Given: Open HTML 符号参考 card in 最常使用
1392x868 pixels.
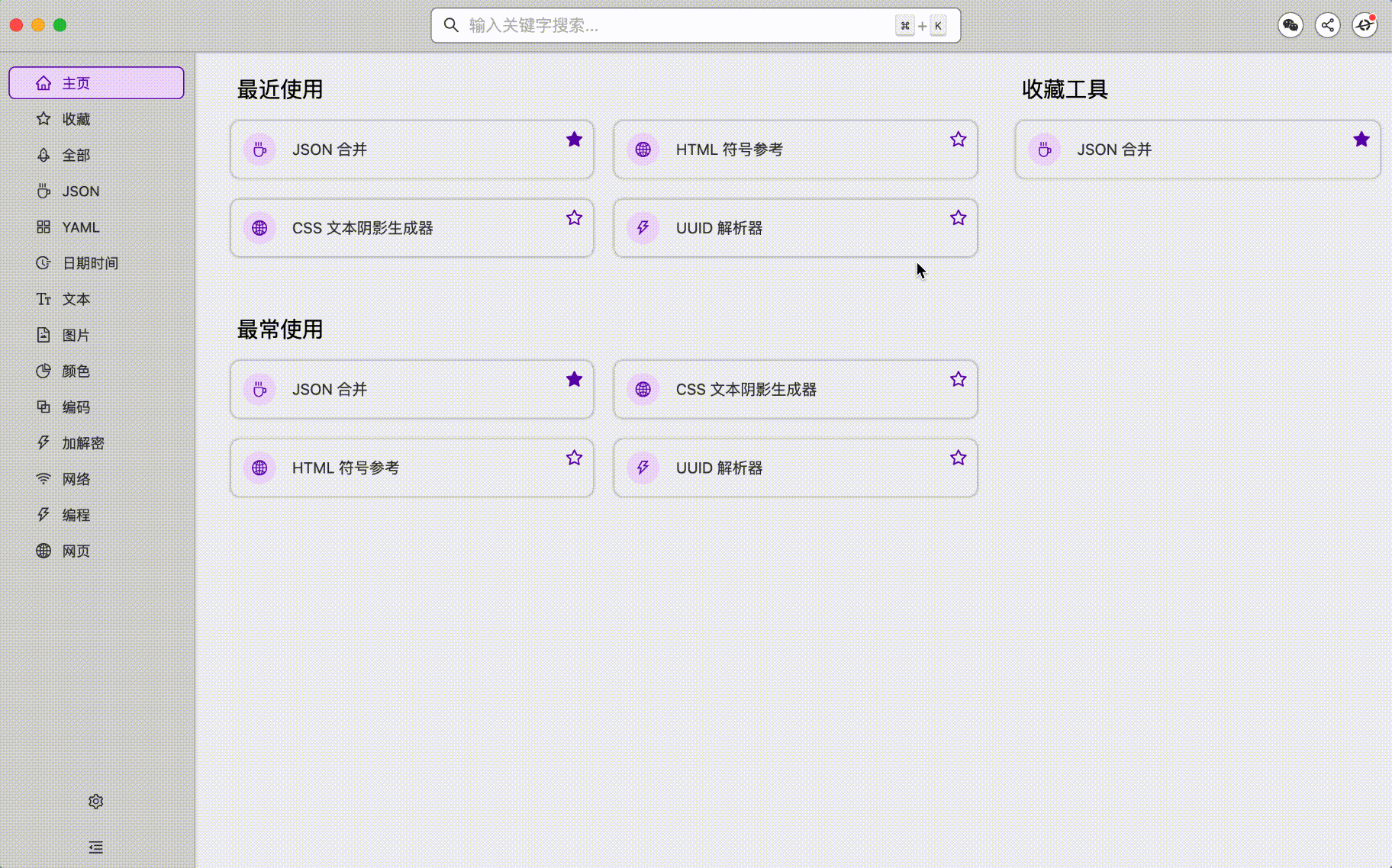Looking at the screenshot, I should point(412,468).
